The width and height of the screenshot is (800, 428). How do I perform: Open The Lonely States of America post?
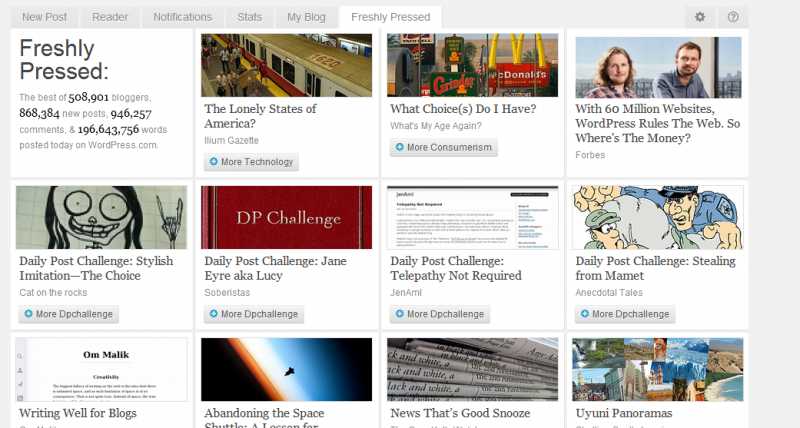[x=260, y=116]
